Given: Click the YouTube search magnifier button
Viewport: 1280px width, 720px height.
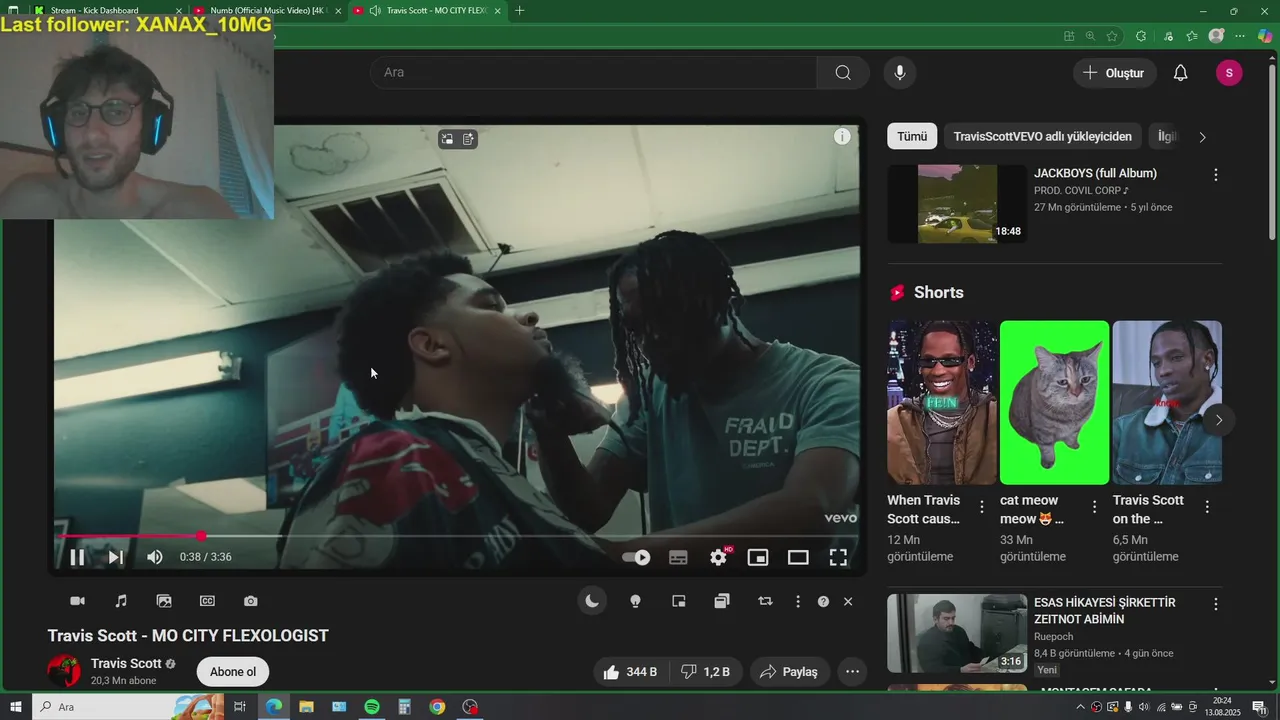Looking at the screenshot, I should coord(843,72).
